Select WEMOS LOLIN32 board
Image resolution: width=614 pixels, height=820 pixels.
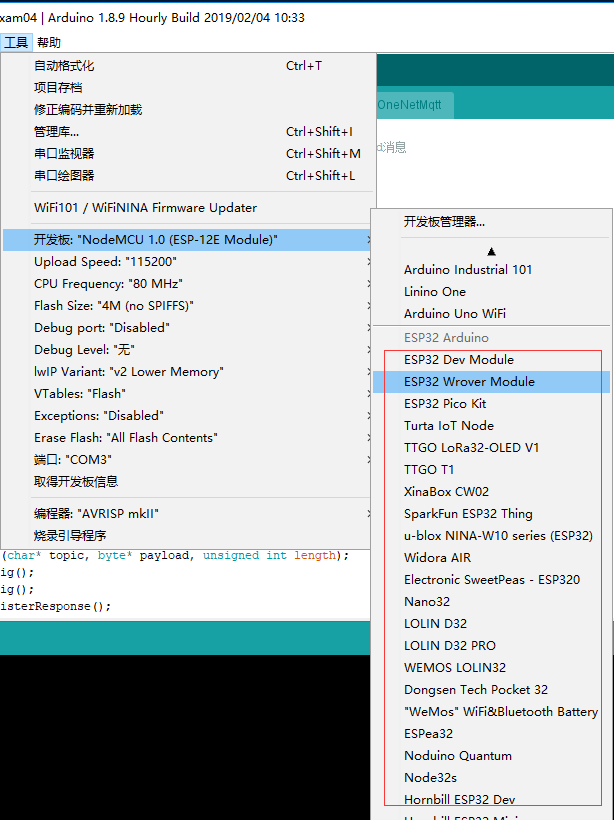pyautogui.click(x=491, y=668)
